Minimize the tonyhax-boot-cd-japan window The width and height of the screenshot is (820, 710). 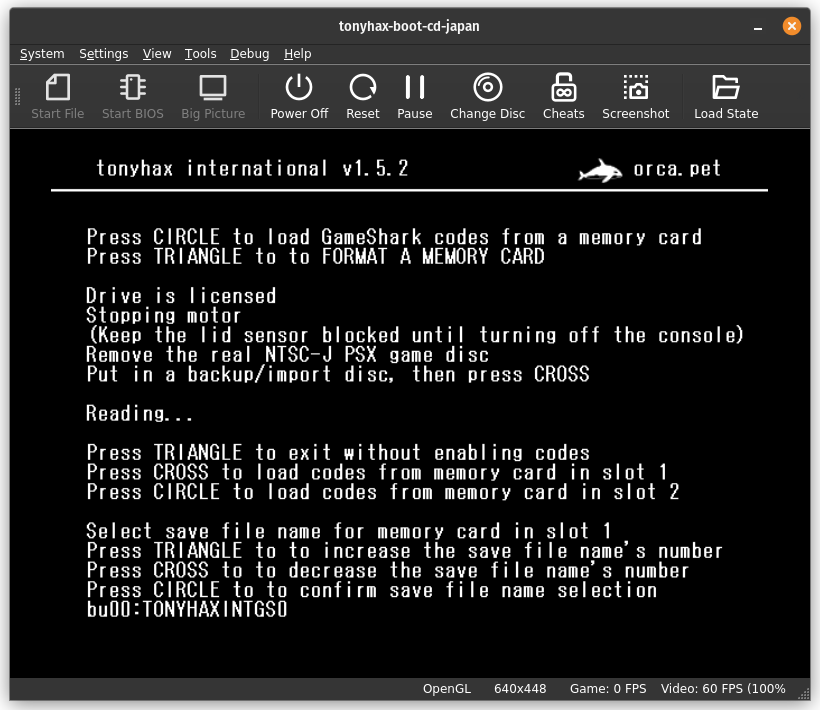[758, 27]
